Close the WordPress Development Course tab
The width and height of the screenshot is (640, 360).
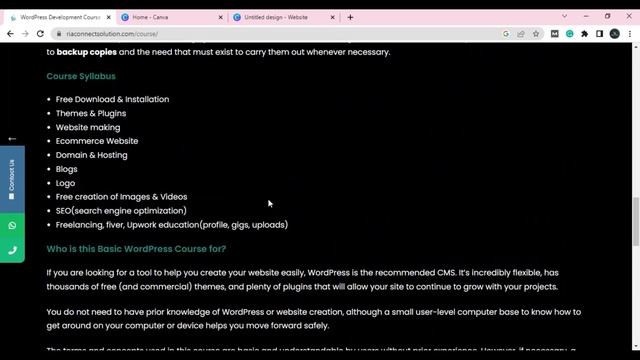pyautogui.click(x=109, y=17)
